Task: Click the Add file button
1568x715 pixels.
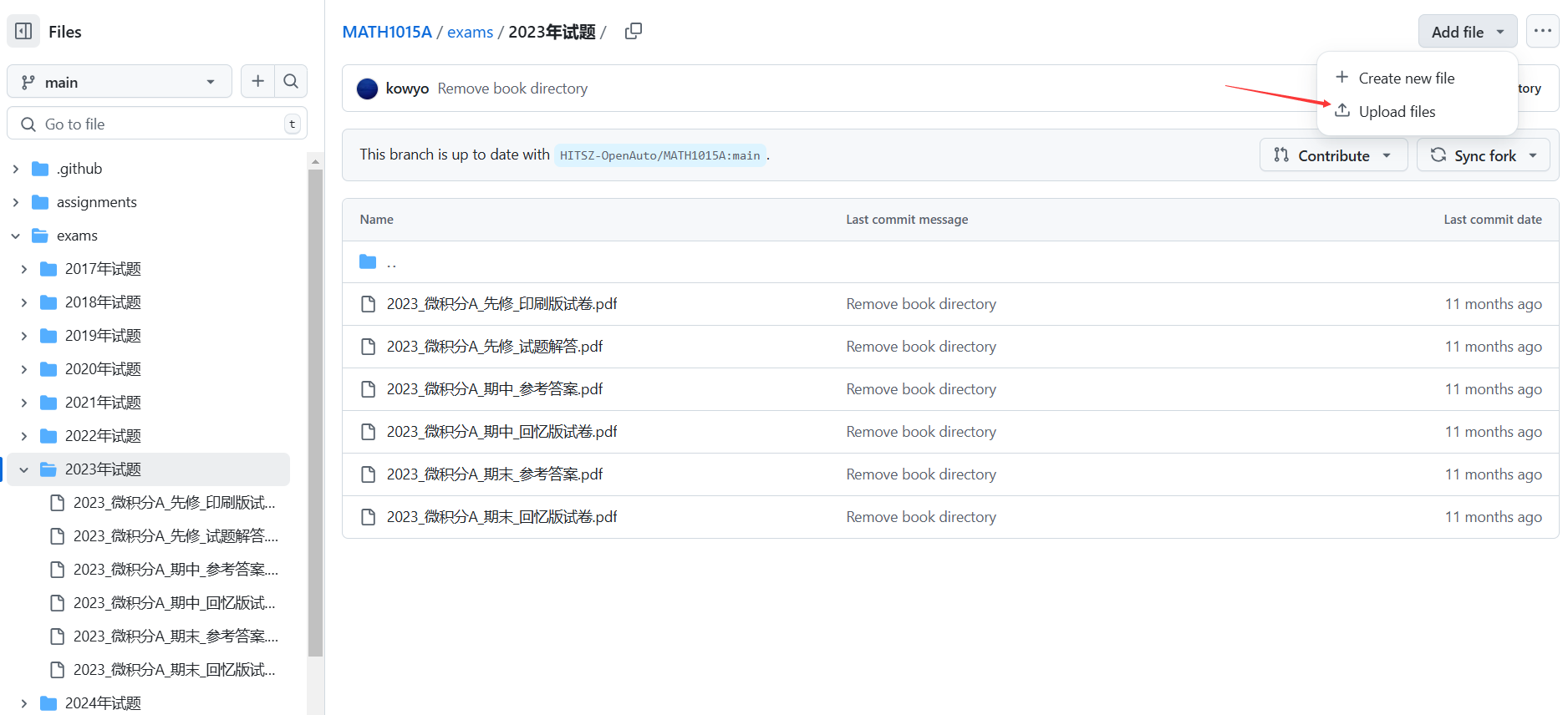Action: [1467, 32]
